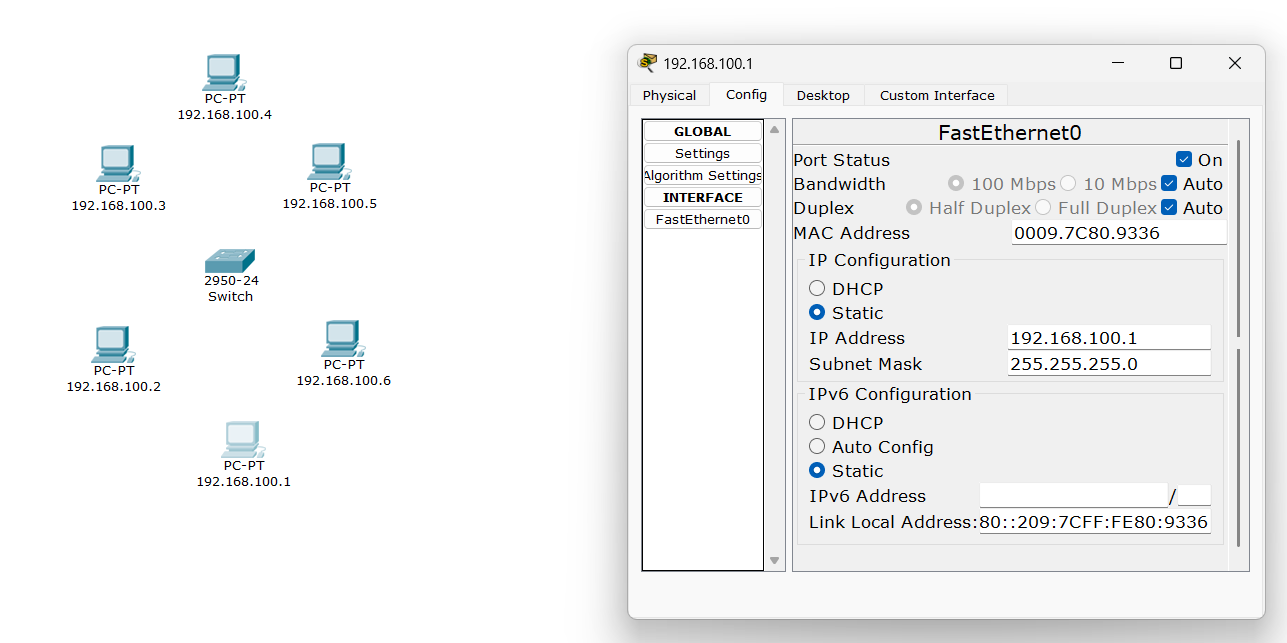Image resolution: width=1287 pixels, height=643 pixels.
Task: Click the PC icon for 192.168.100.3
Action: click(117, 164)
